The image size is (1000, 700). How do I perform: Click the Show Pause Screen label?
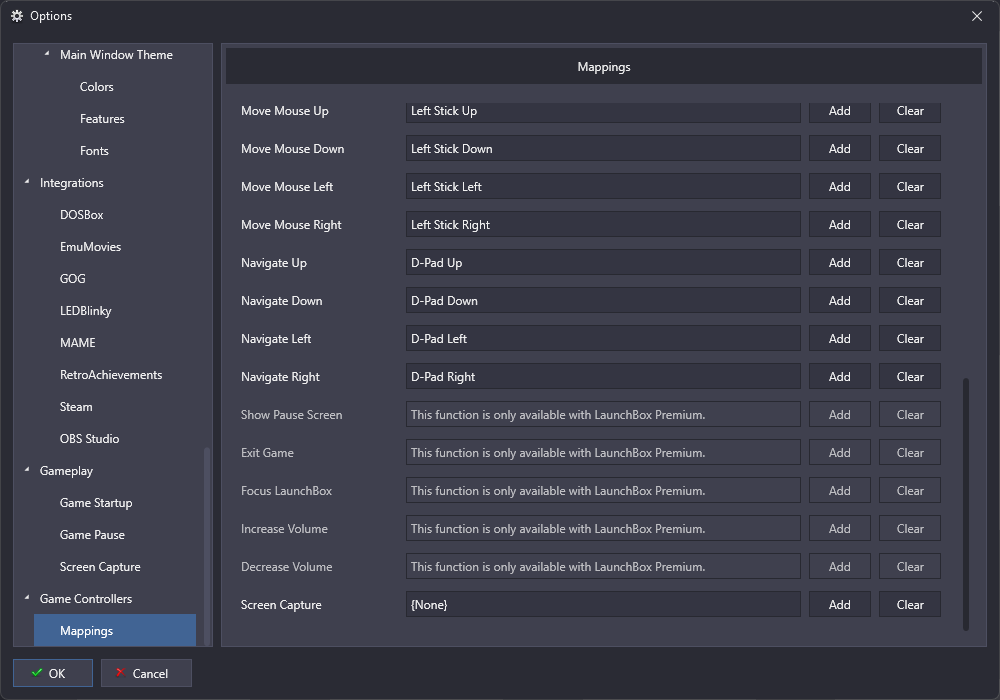291,414
